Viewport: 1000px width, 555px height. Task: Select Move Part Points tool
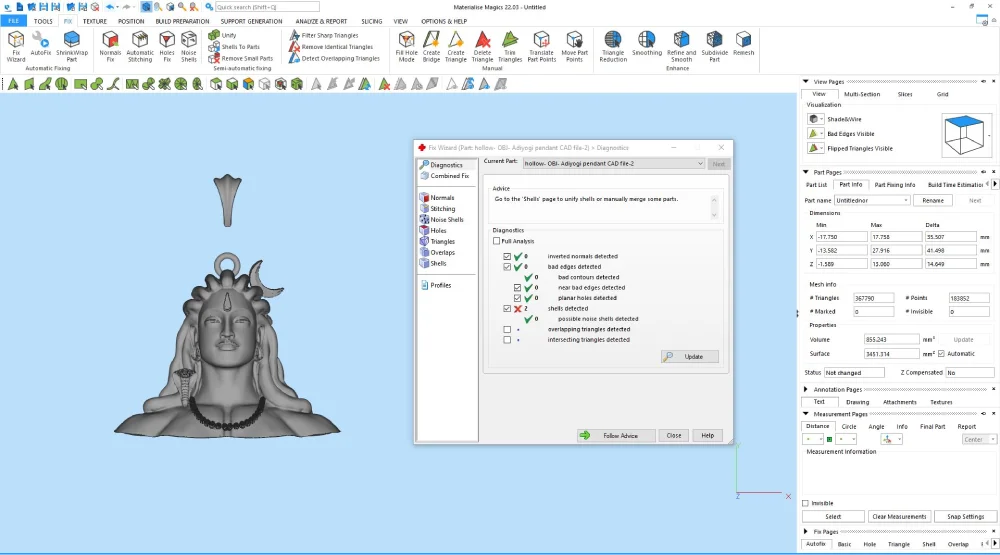pyautogui.click(x=574, y=47)
